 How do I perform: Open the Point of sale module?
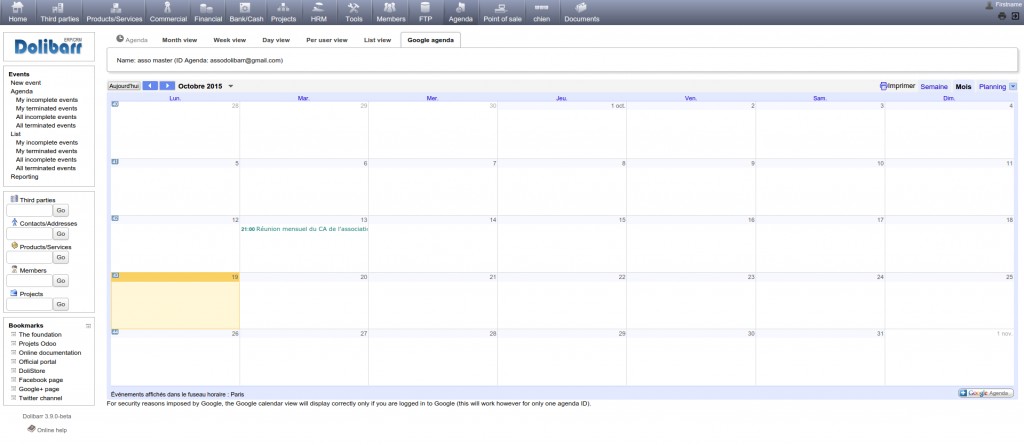pyautogui.click(x=502, y=12)
